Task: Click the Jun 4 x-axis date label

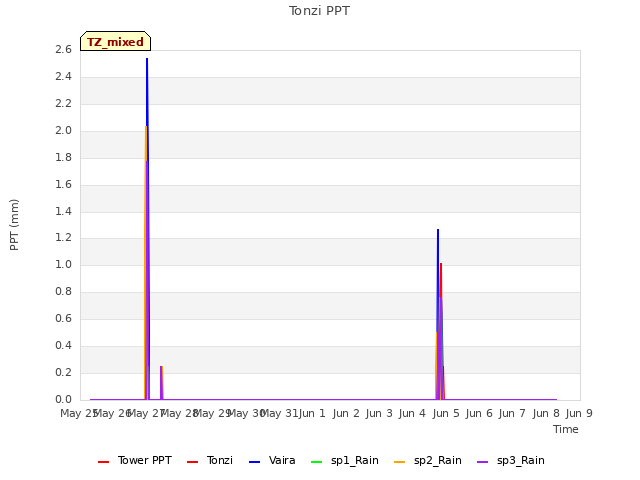Action: click(x=412, y=413)
